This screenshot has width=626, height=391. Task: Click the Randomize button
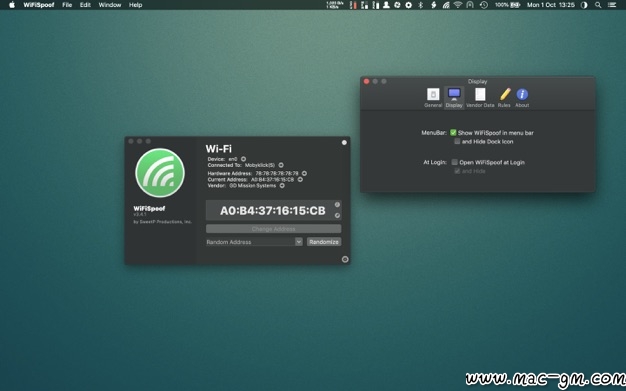tap(324, 242)
